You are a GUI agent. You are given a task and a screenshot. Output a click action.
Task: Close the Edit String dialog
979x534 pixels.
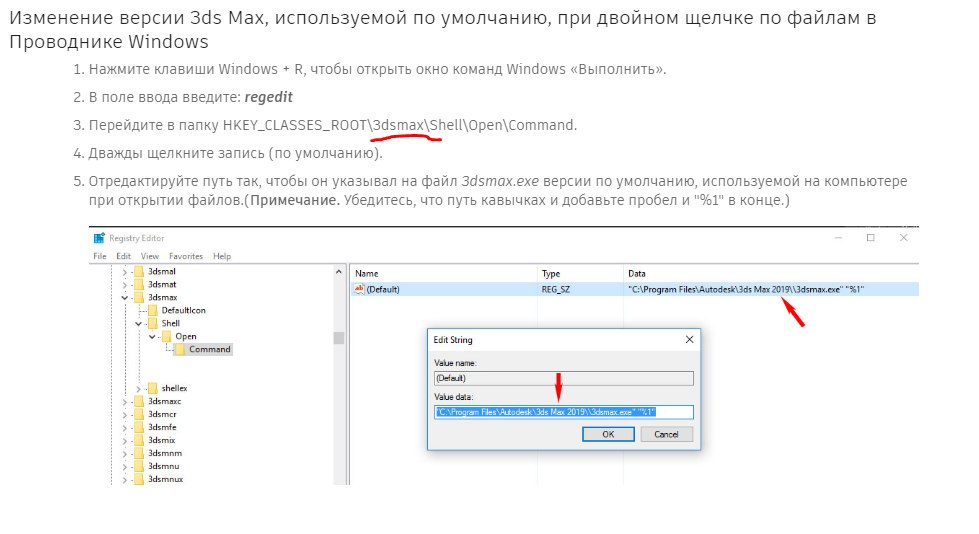[x=689, y=340]
